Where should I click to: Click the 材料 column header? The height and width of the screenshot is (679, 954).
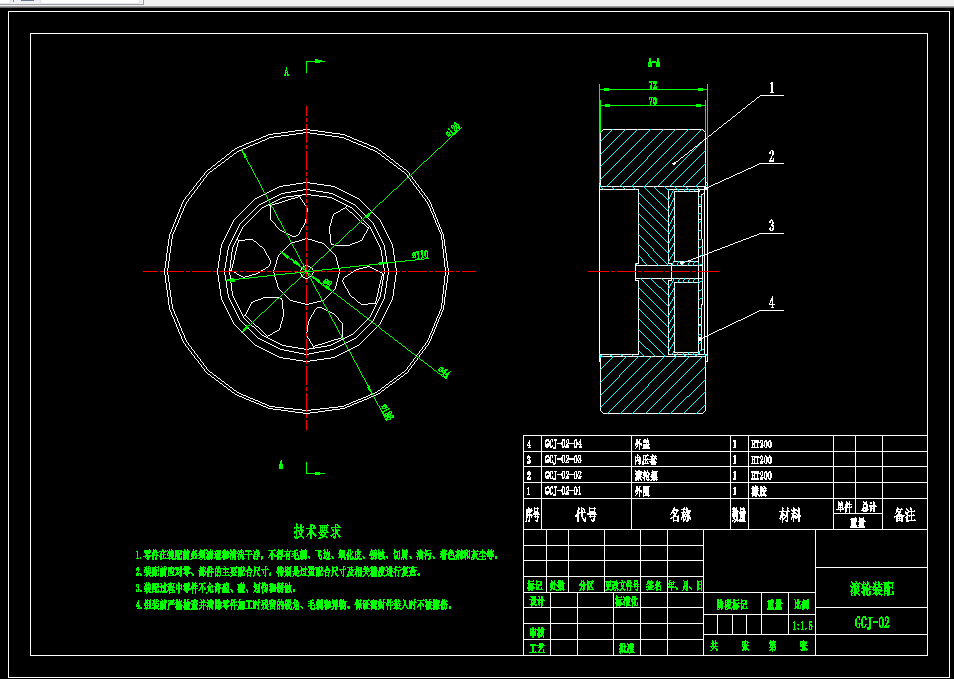(x=790, y=515)
